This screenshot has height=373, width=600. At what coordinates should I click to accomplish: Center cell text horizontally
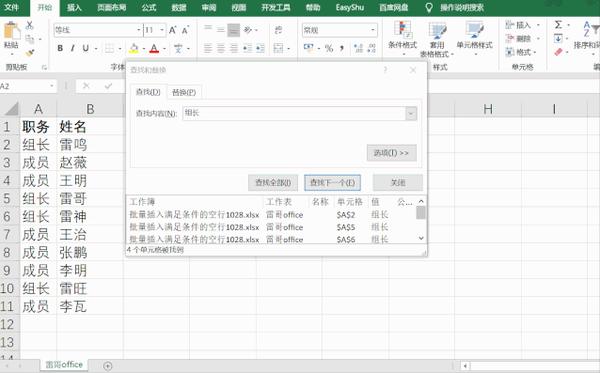pyautogui.click(x=221, y=48)
